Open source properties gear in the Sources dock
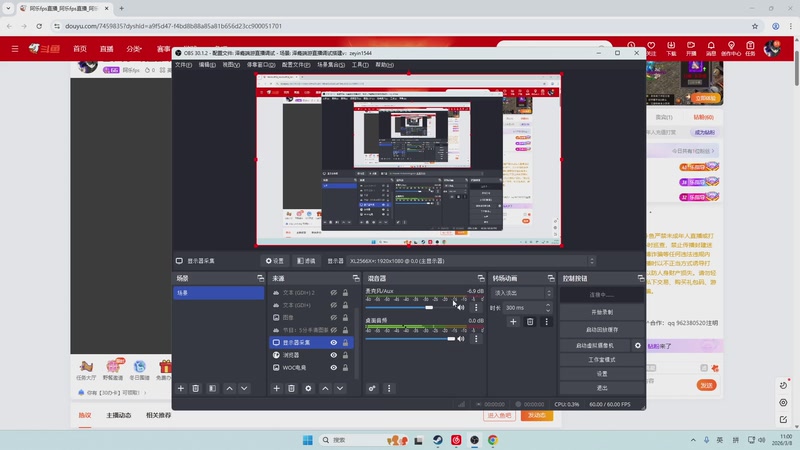This screenshot has width=800, height=450. 308,388
